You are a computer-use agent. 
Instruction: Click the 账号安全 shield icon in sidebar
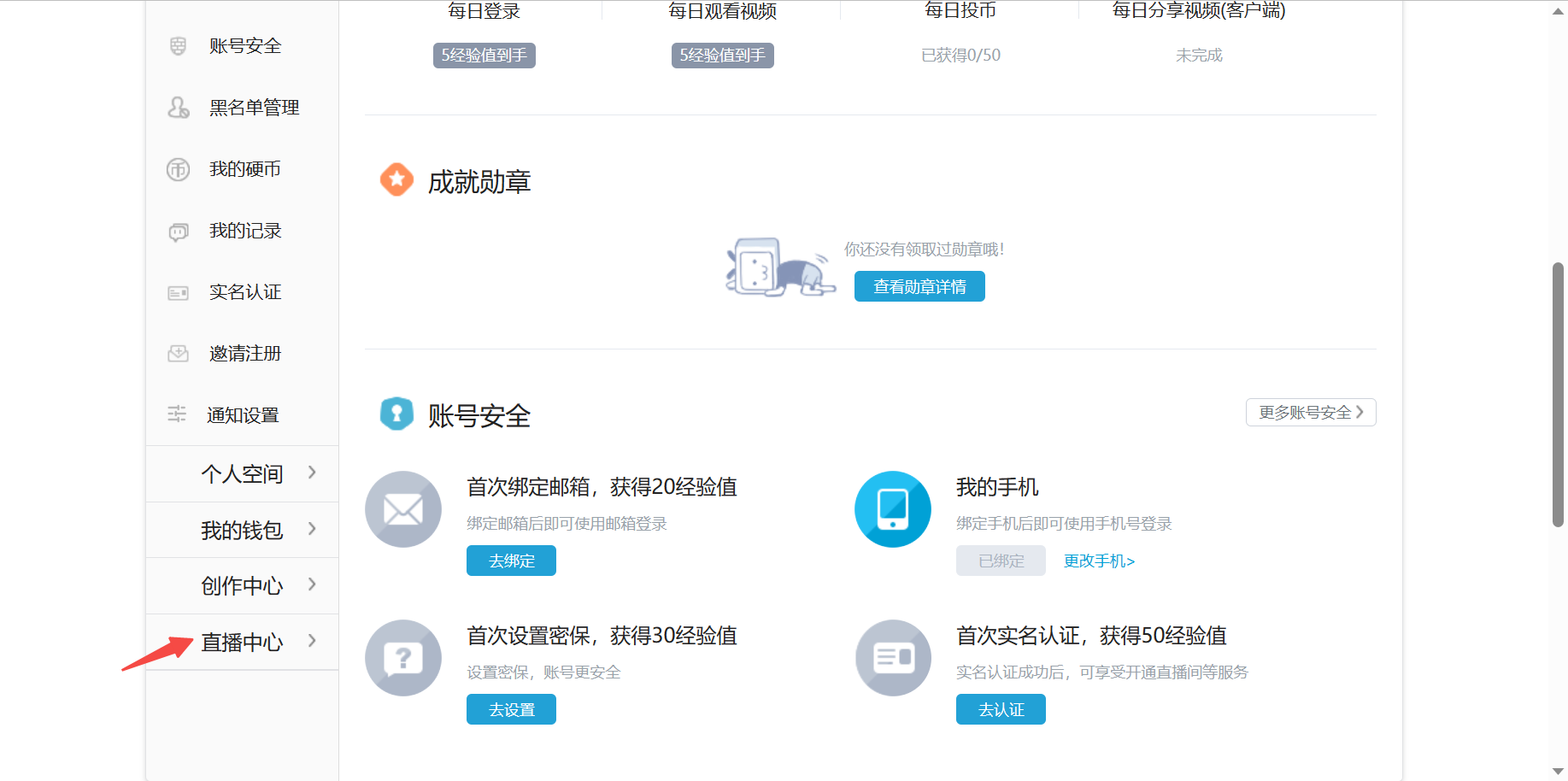click(178, 45)
